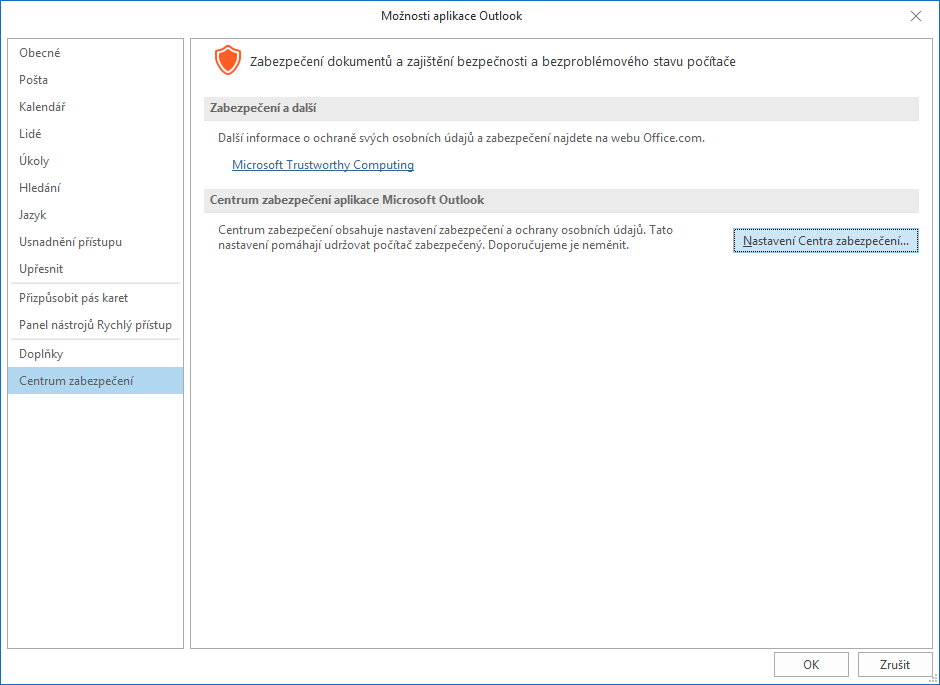Choose the Jazyk category
This screenshot has width=940, height=685.
(x=95, y=215)
